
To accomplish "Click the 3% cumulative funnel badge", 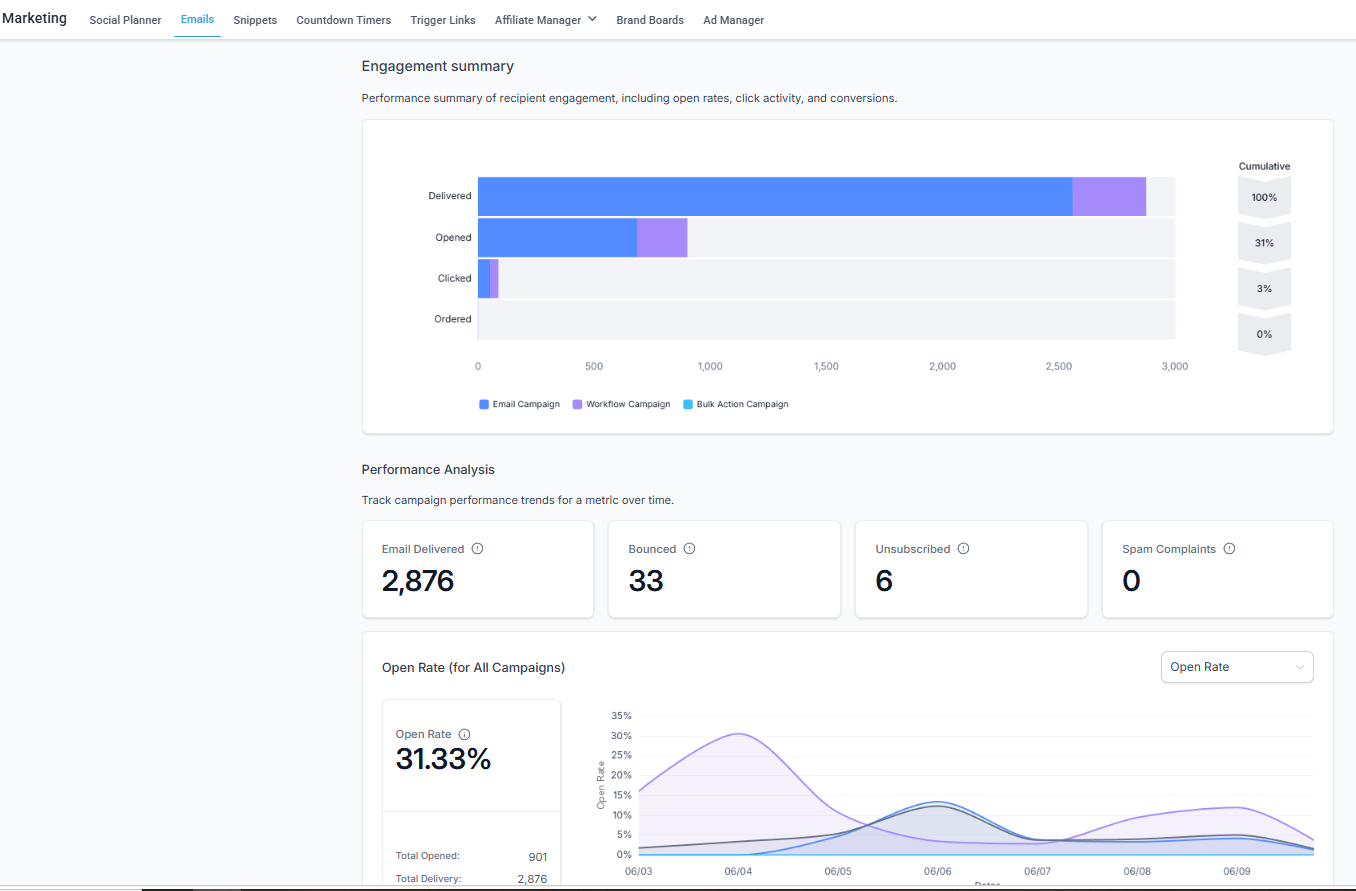I will [x=1264, y=288].
